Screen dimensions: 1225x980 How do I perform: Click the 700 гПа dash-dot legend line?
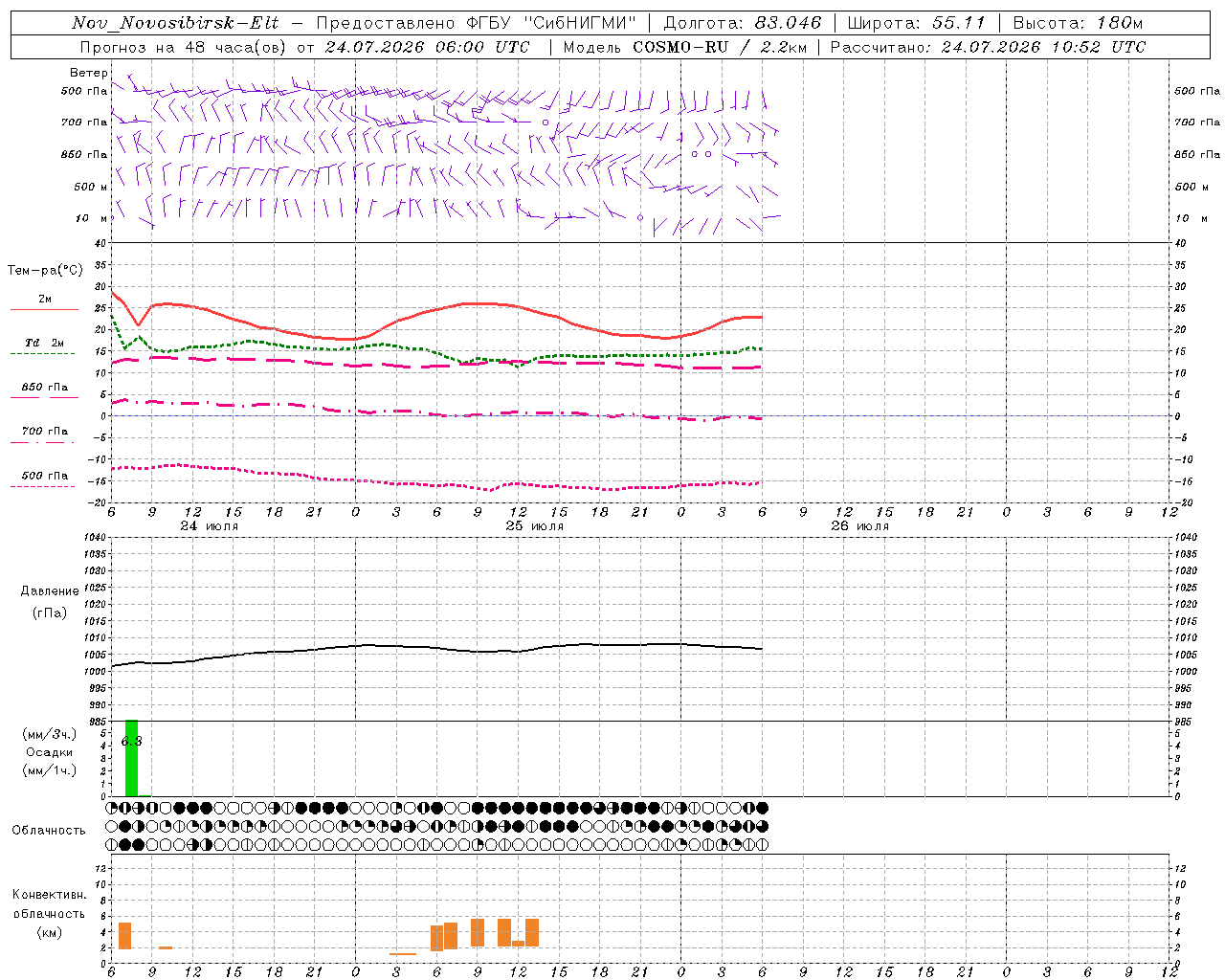42,442
